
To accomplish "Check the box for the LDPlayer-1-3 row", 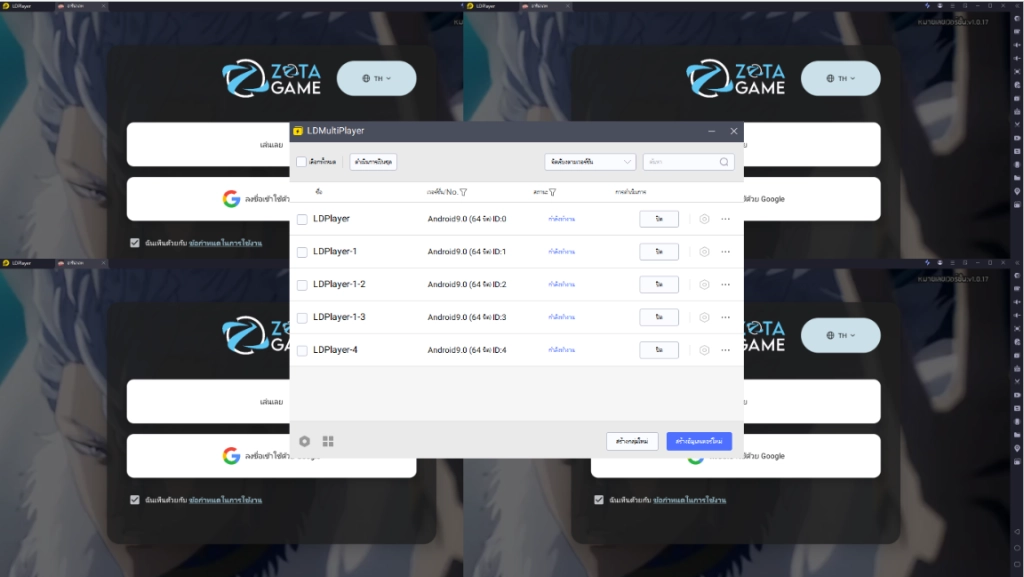I will pyautogui.click(x=302, y=318).
